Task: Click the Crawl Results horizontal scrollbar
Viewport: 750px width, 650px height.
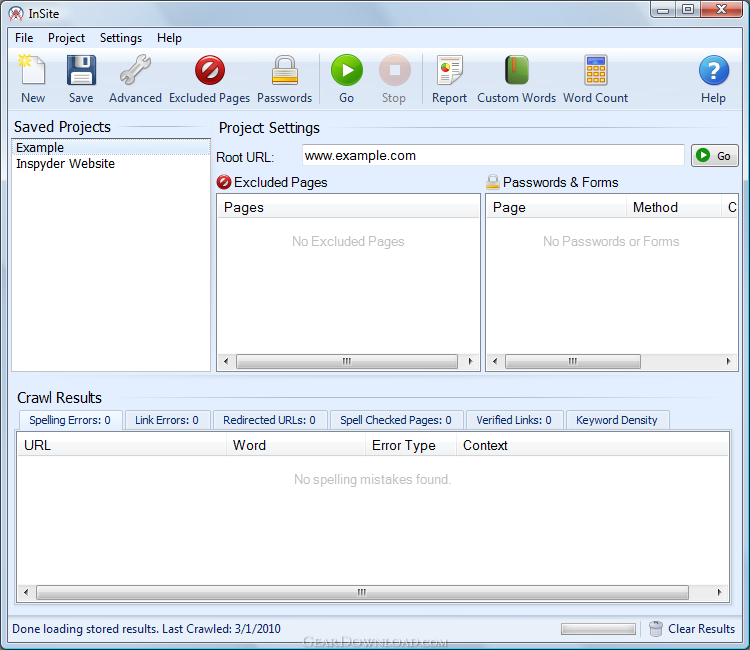Action: point(372,592)
